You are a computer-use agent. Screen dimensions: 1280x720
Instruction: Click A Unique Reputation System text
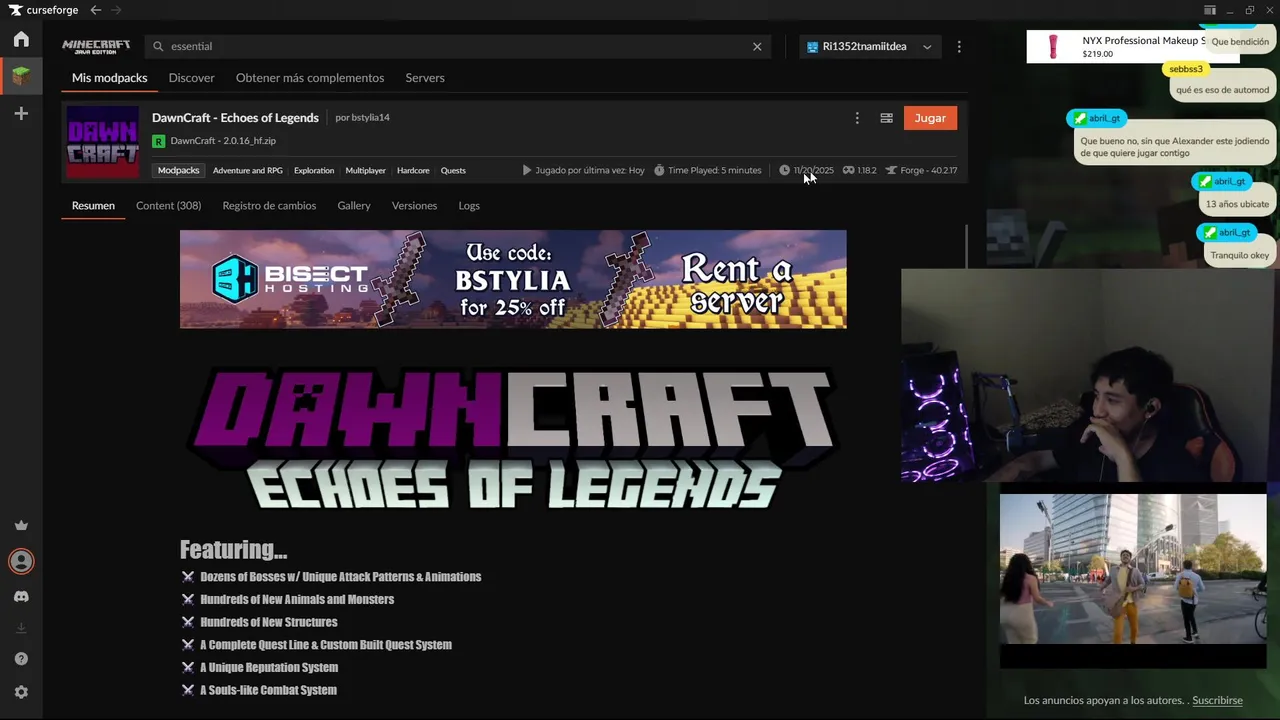point(269,668)
